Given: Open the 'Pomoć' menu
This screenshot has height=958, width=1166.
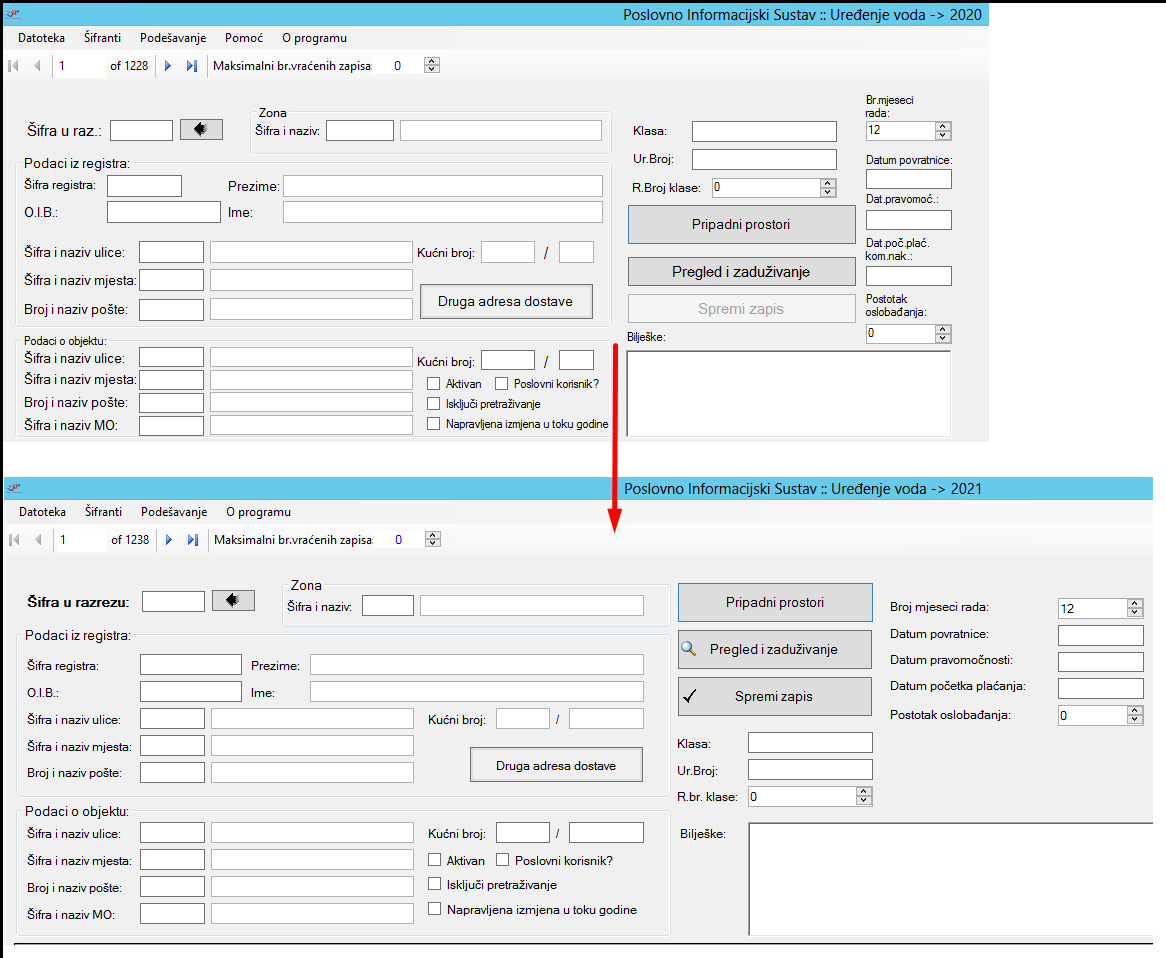Looking at the screenshot, I should [x=244, y=38].
